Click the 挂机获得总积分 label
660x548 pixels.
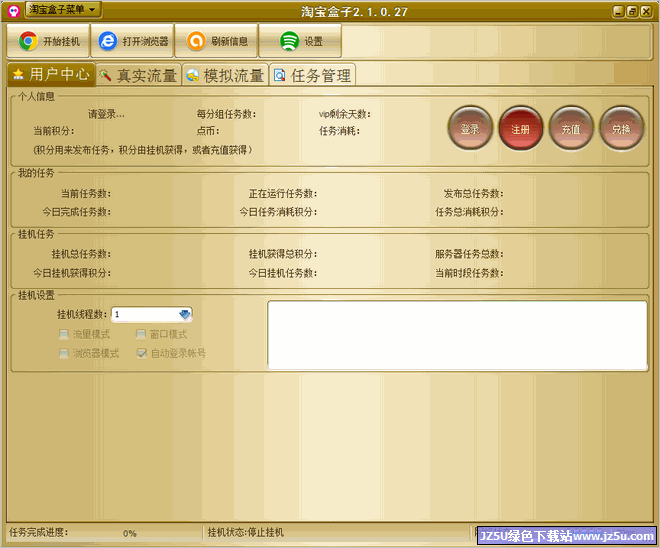(283, 254)
